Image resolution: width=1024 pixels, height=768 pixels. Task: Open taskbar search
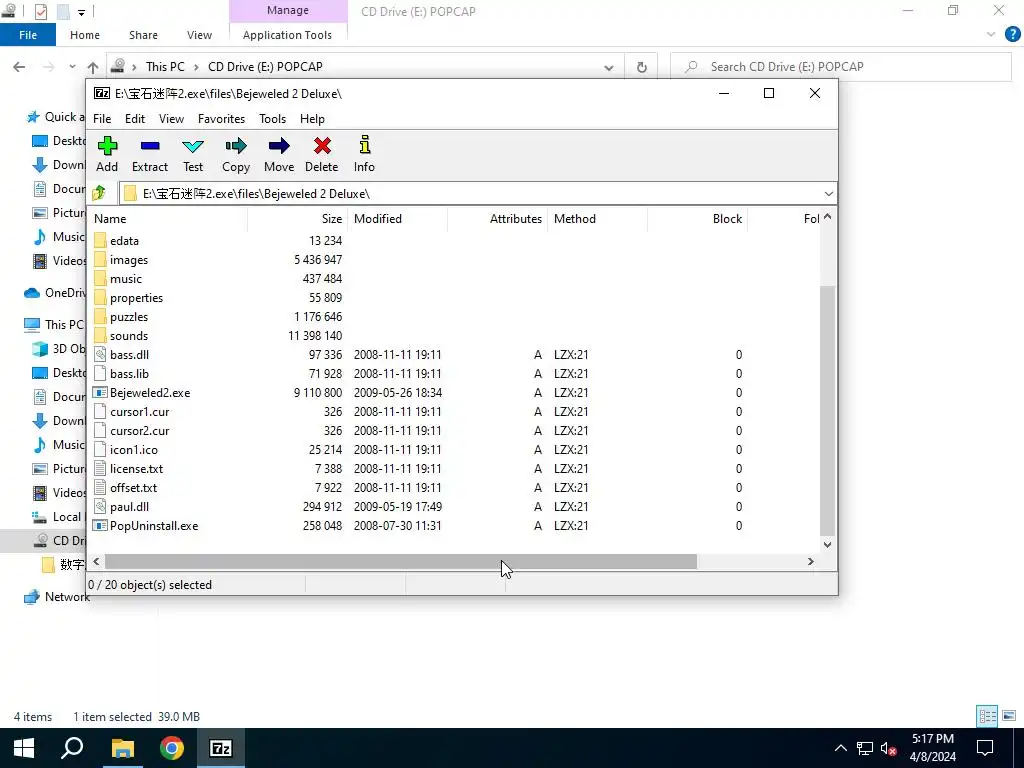click(72, 748)
